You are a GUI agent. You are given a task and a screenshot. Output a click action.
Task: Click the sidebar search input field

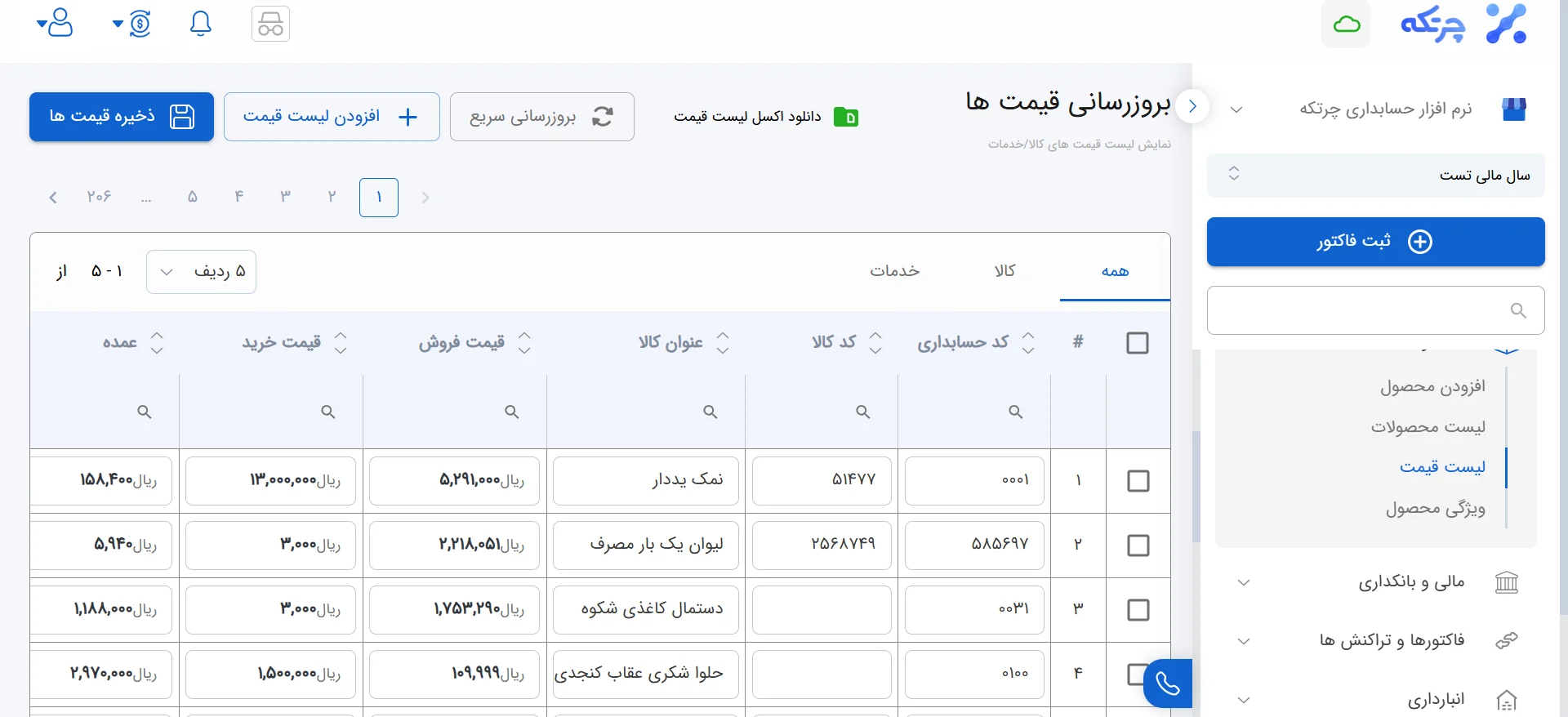(x=1376, y=310)
